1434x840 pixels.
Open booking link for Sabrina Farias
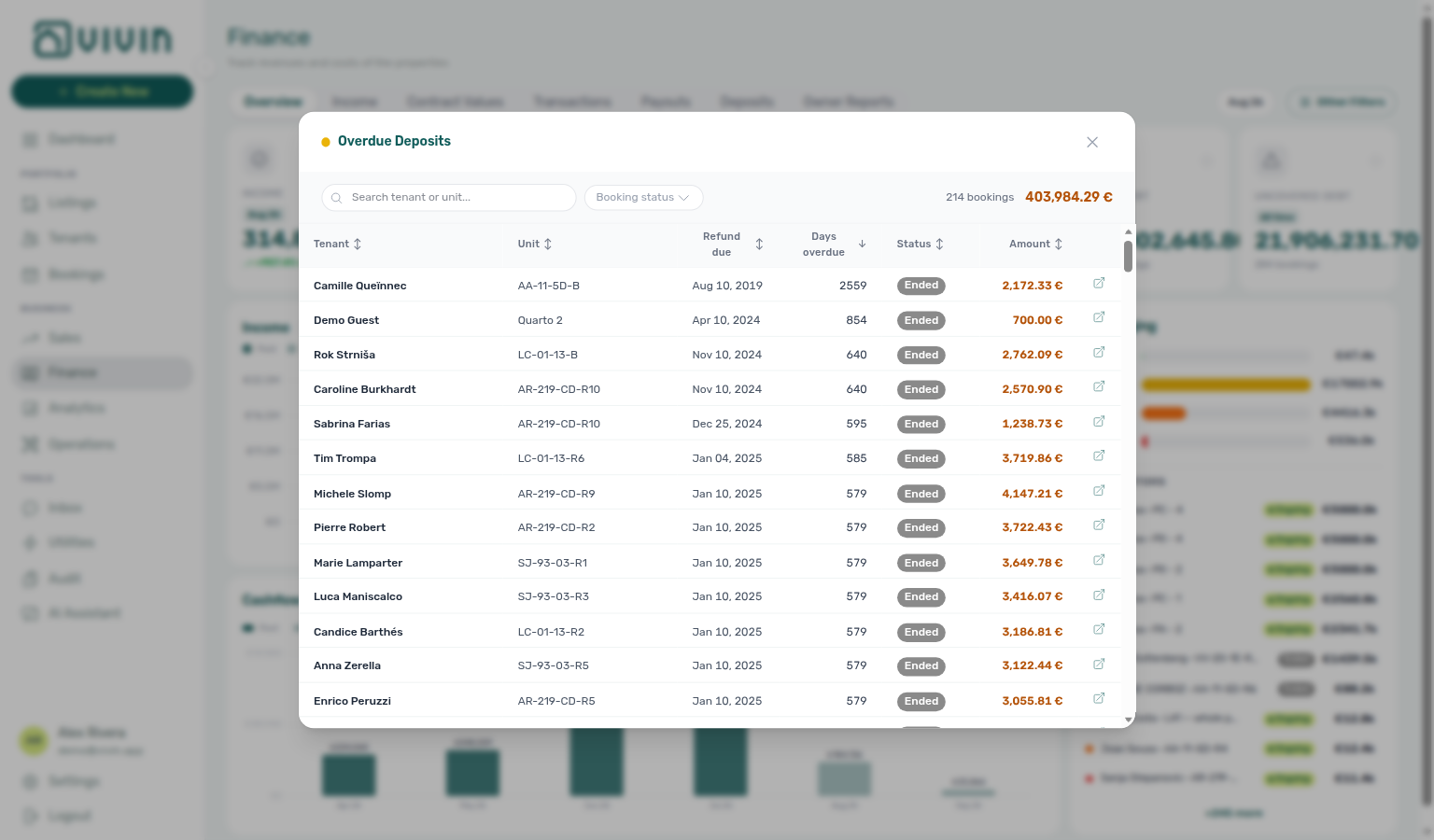[x=1099, y=421]
